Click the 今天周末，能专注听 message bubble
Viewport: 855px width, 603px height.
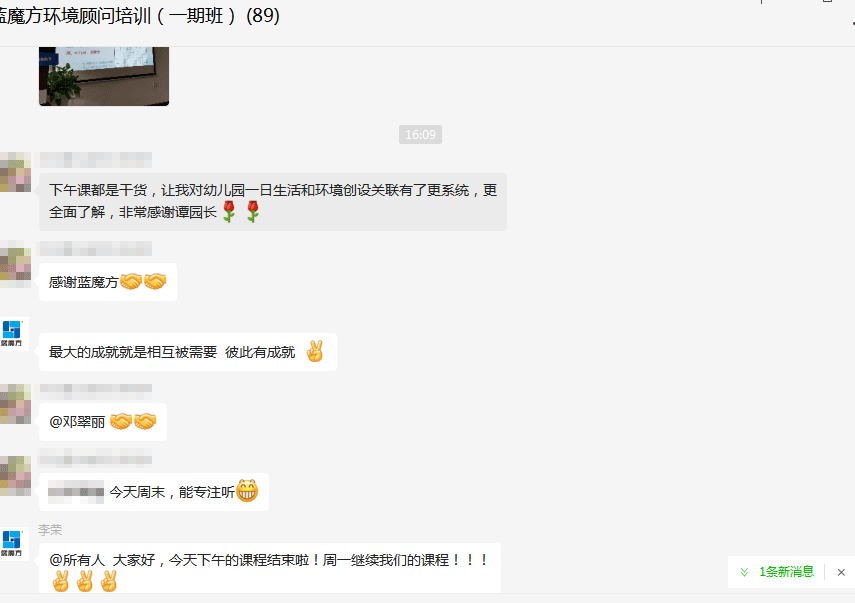click(x=154, y=492)
